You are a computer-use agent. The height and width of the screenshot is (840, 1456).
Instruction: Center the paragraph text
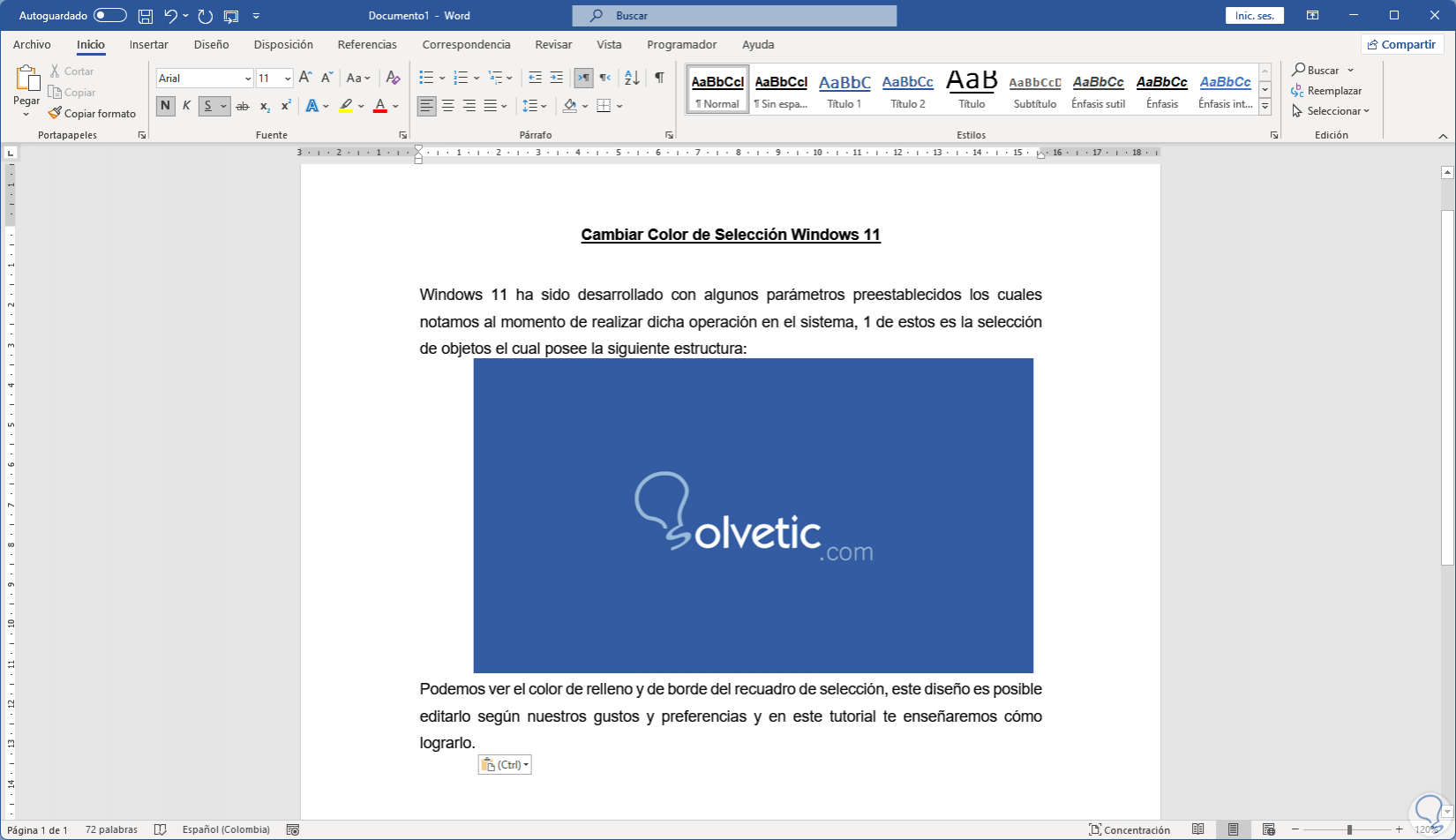coord(448,106)
